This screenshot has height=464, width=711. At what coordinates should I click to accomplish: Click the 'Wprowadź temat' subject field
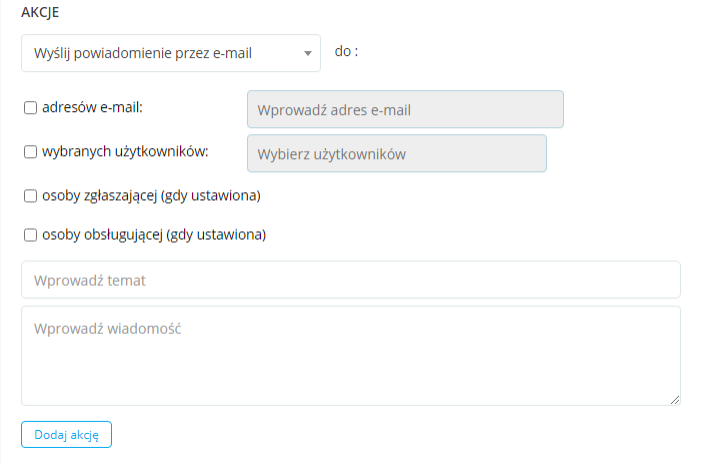point(350,280)
